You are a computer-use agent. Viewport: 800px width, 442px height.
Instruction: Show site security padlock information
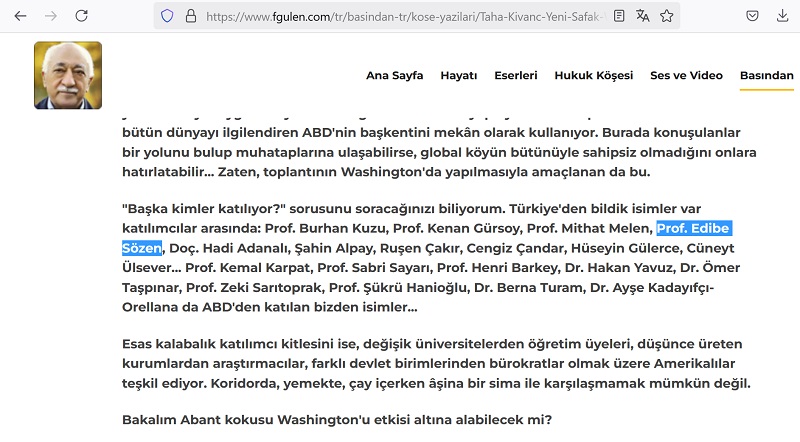coord(189,16)
